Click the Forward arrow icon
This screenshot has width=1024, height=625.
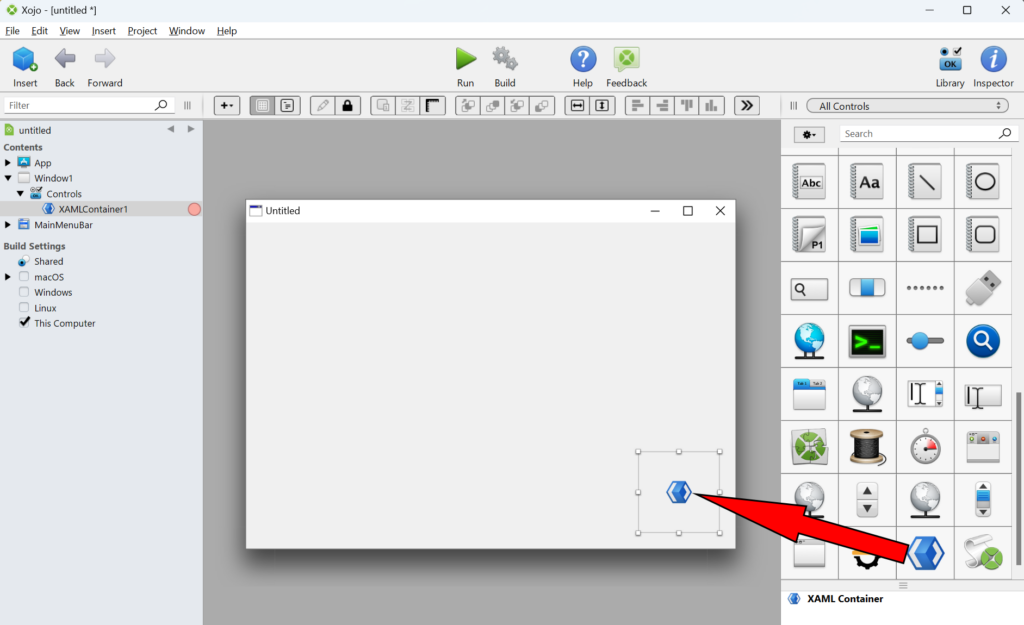click(x=104, y=59)
